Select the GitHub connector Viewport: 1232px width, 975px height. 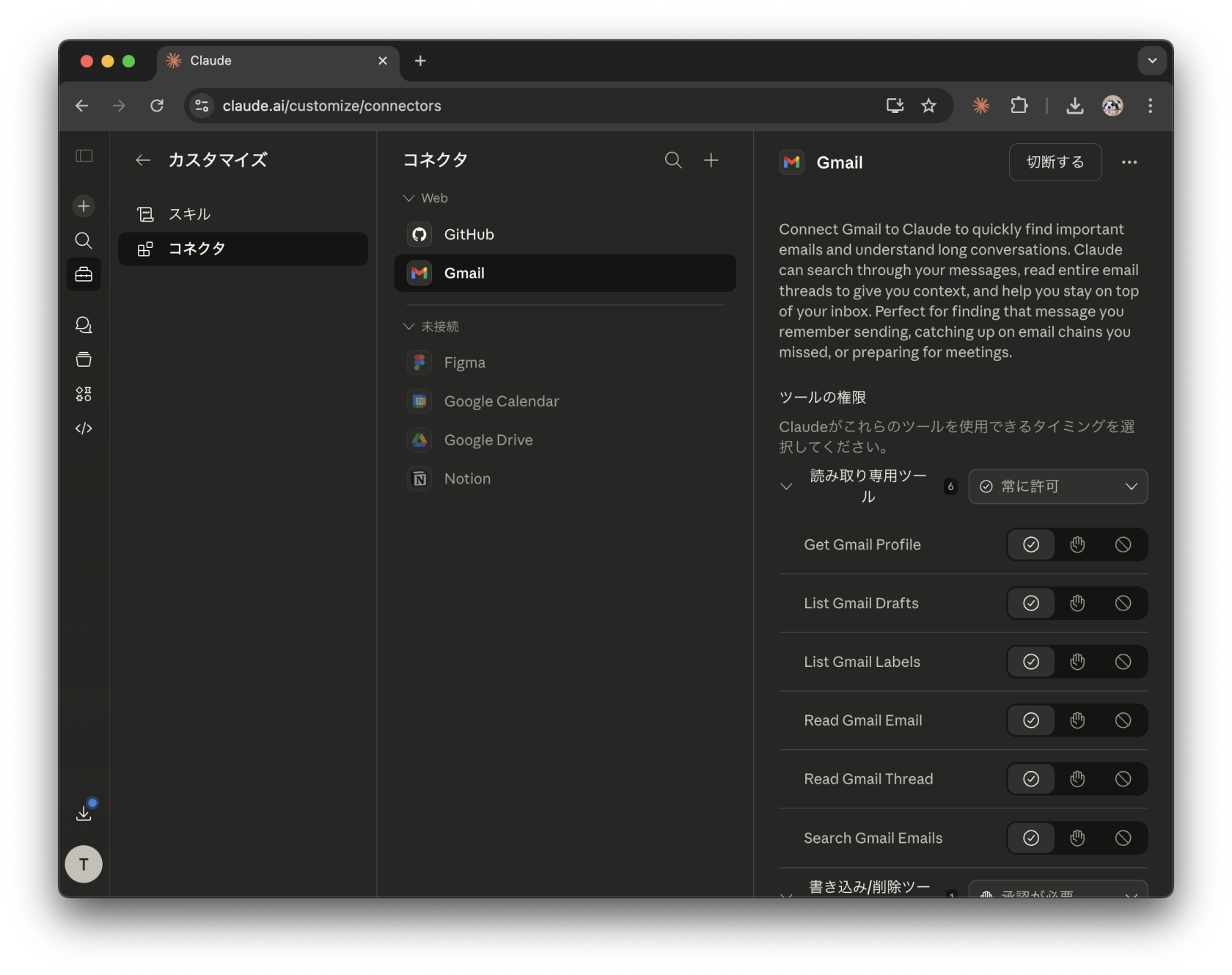[x=469, y=235]
